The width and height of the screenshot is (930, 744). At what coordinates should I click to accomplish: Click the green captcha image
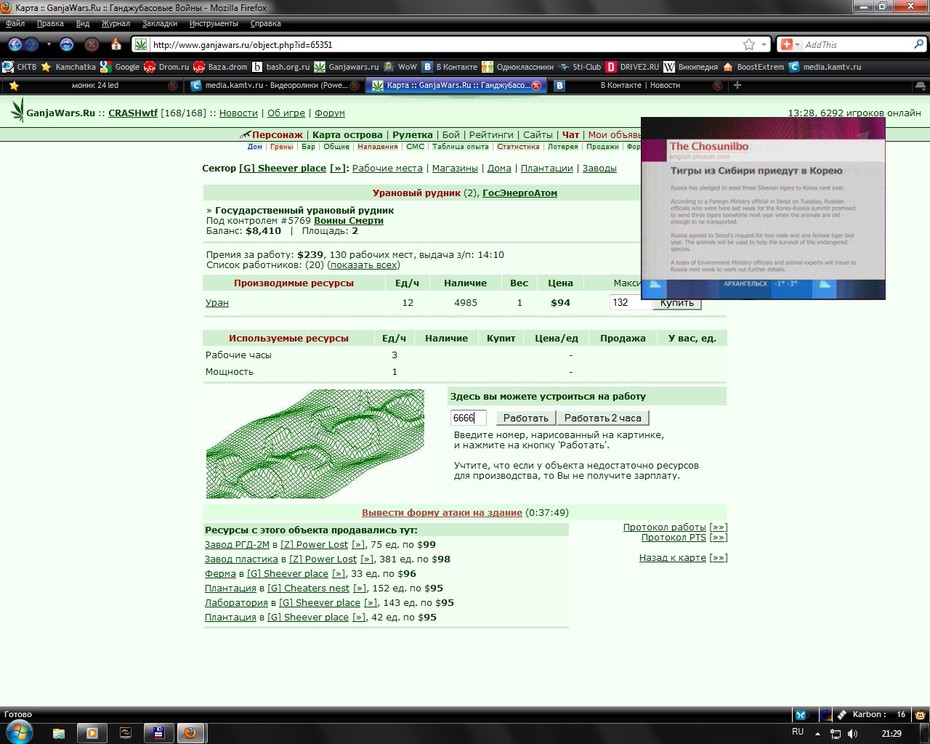[315, 444]
